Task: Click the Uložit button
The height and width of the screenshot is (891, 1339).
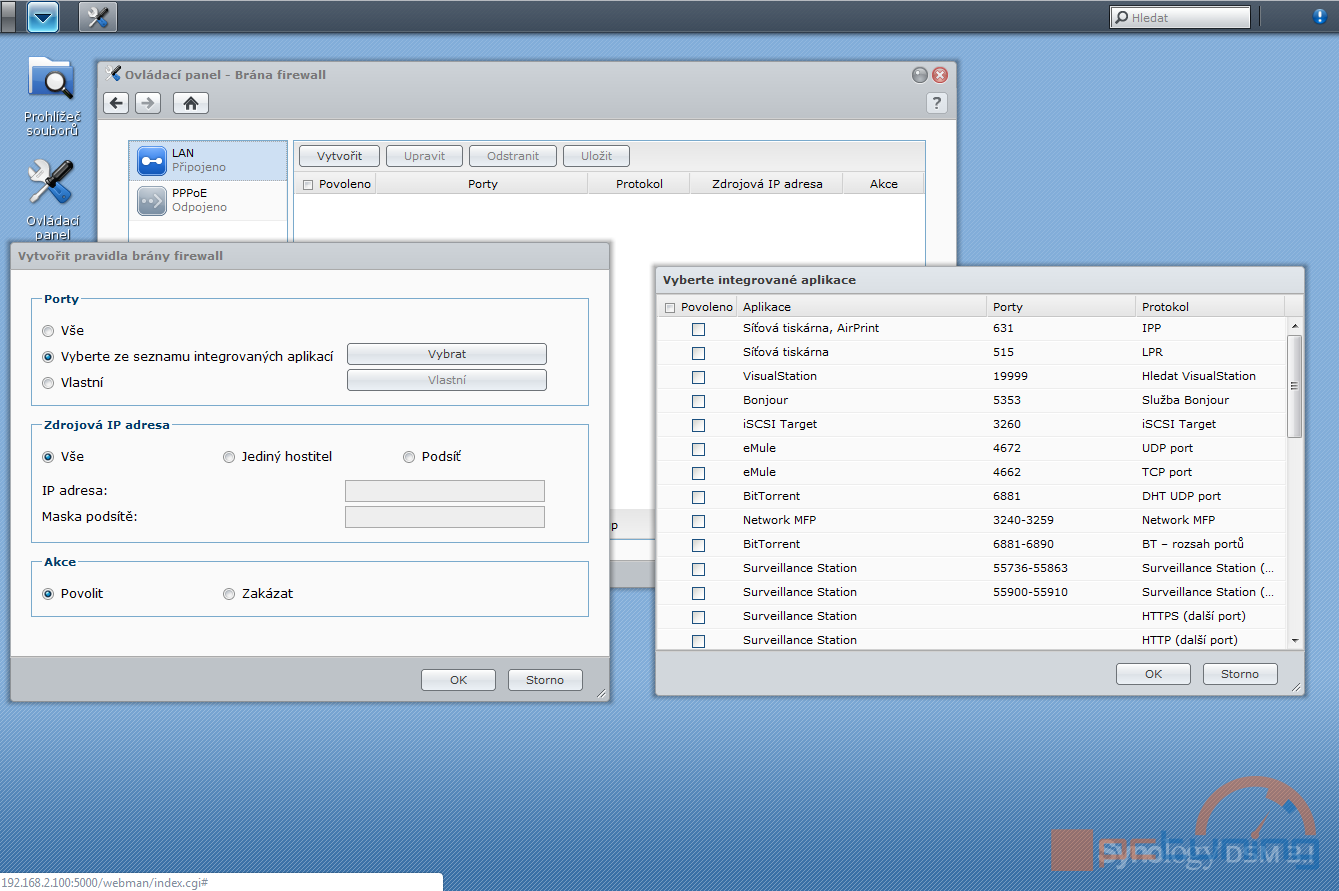Action: pyautogui.click(x=596, y=156)
